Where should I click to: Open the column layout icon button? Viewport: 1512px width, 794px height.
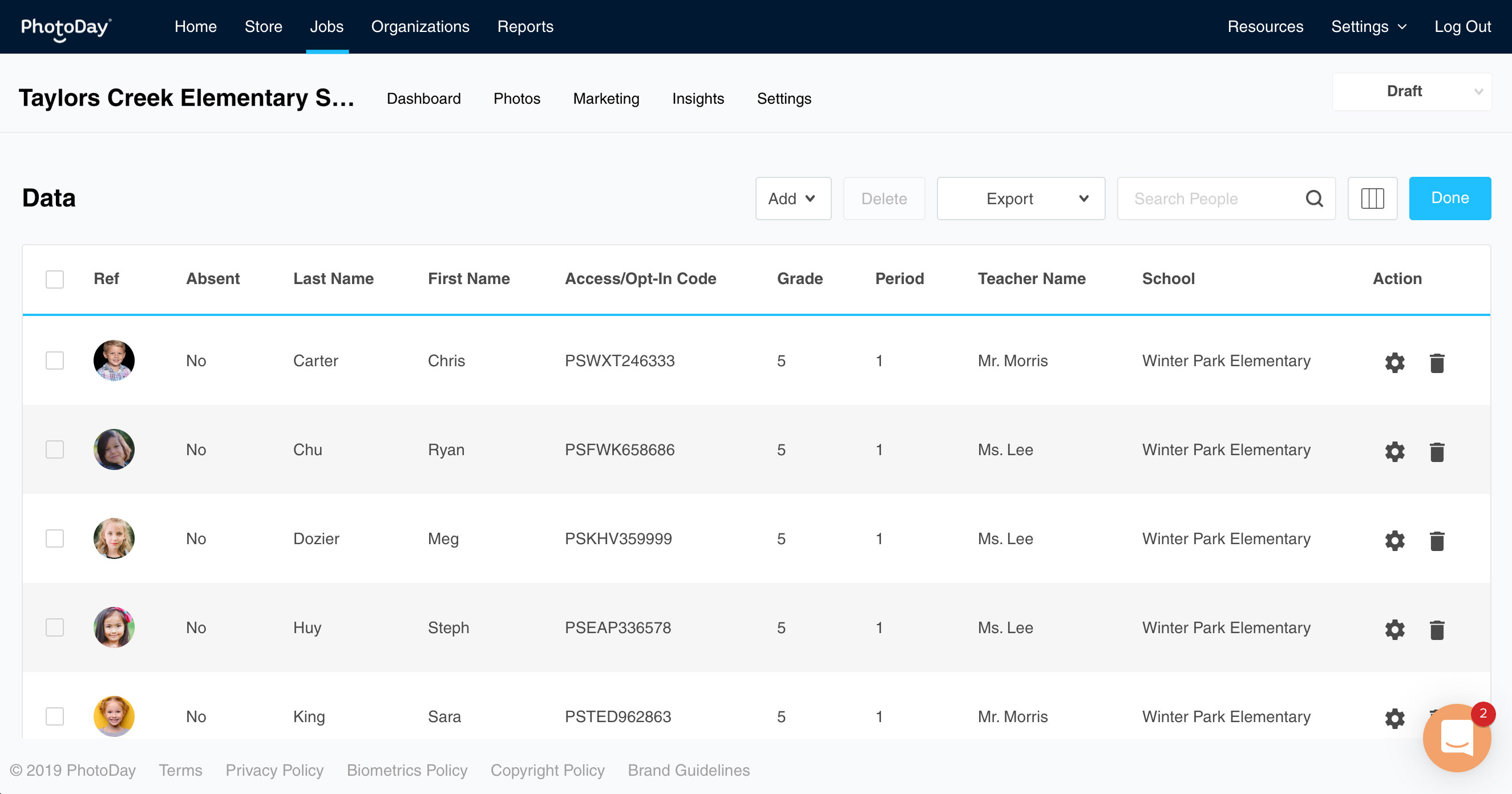[1372, 198]
